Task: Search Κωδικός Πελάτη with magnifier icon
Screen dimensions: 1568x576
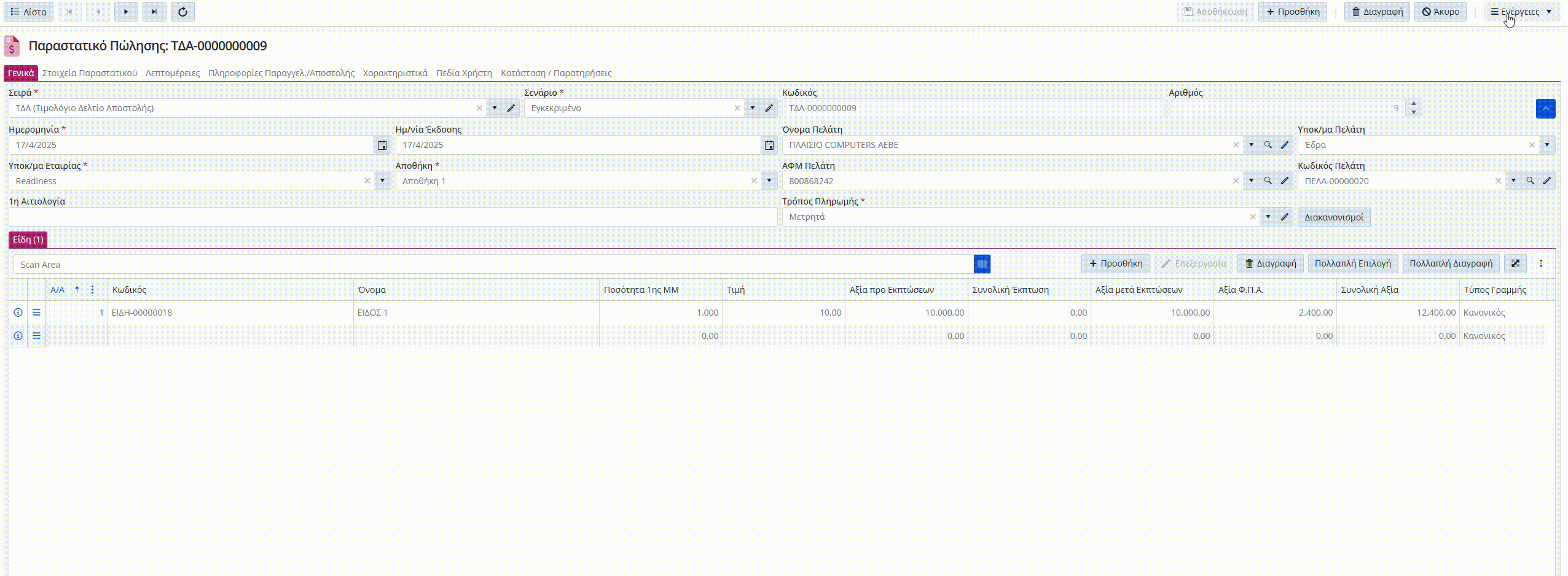Action: (1530, 181)
